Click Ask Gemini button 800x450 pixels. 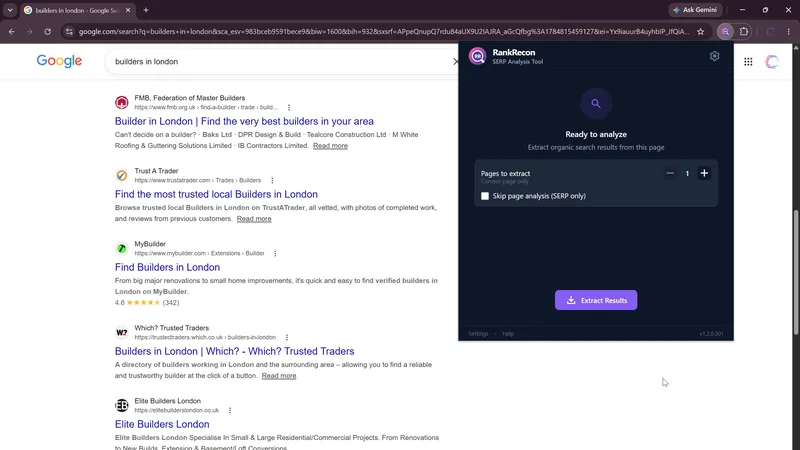coord(695,10)
